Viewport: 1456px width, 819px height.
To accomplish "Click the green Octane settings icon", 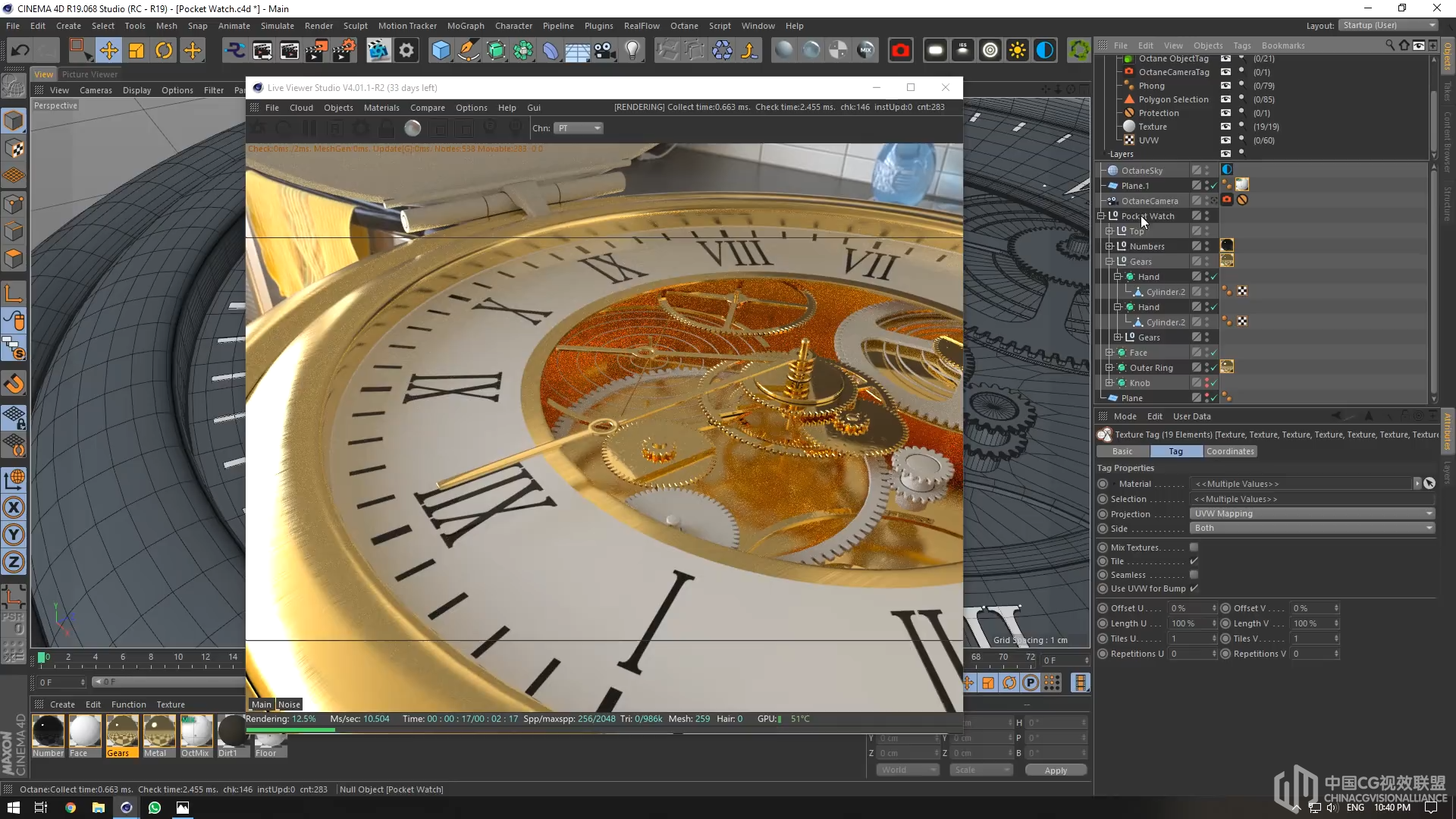I will click(x=1079, y=51).
